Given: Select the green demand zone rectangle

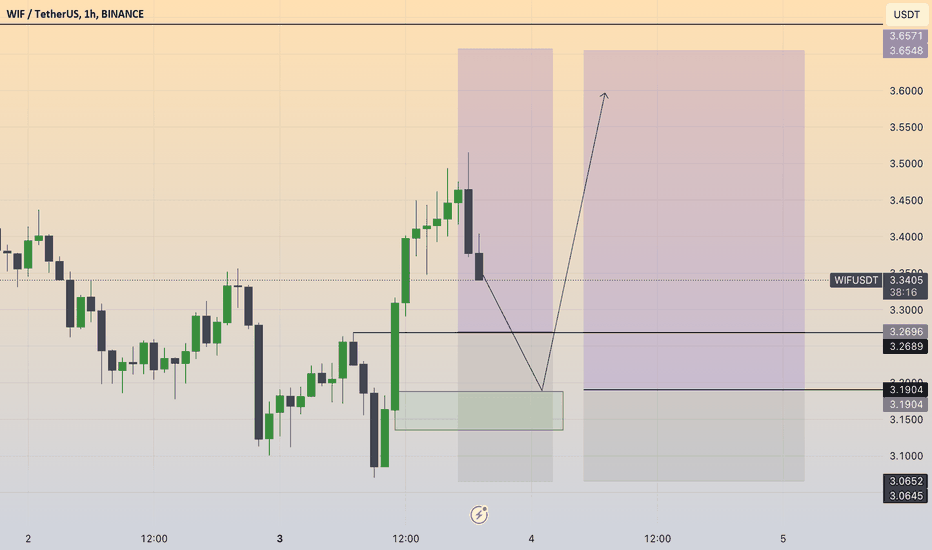Looking at the screenshot, I should [x=479, y=411].
